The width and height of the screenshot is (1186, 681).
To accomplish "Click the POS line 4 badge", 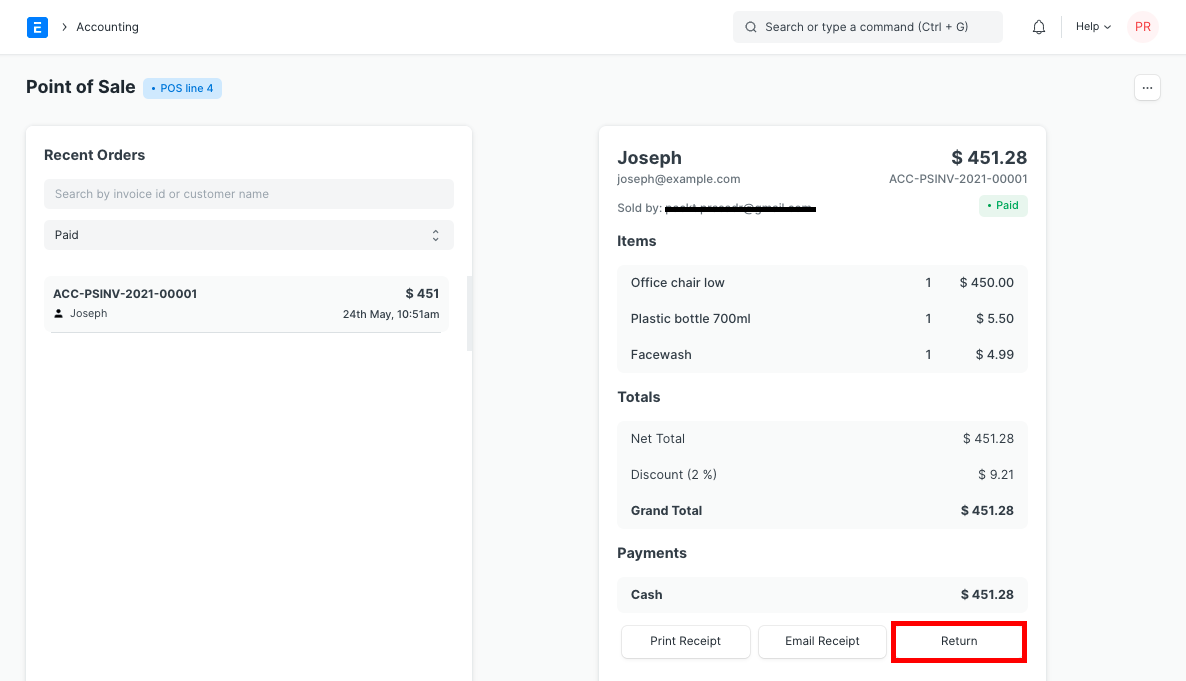I will (x=182, y=88).
